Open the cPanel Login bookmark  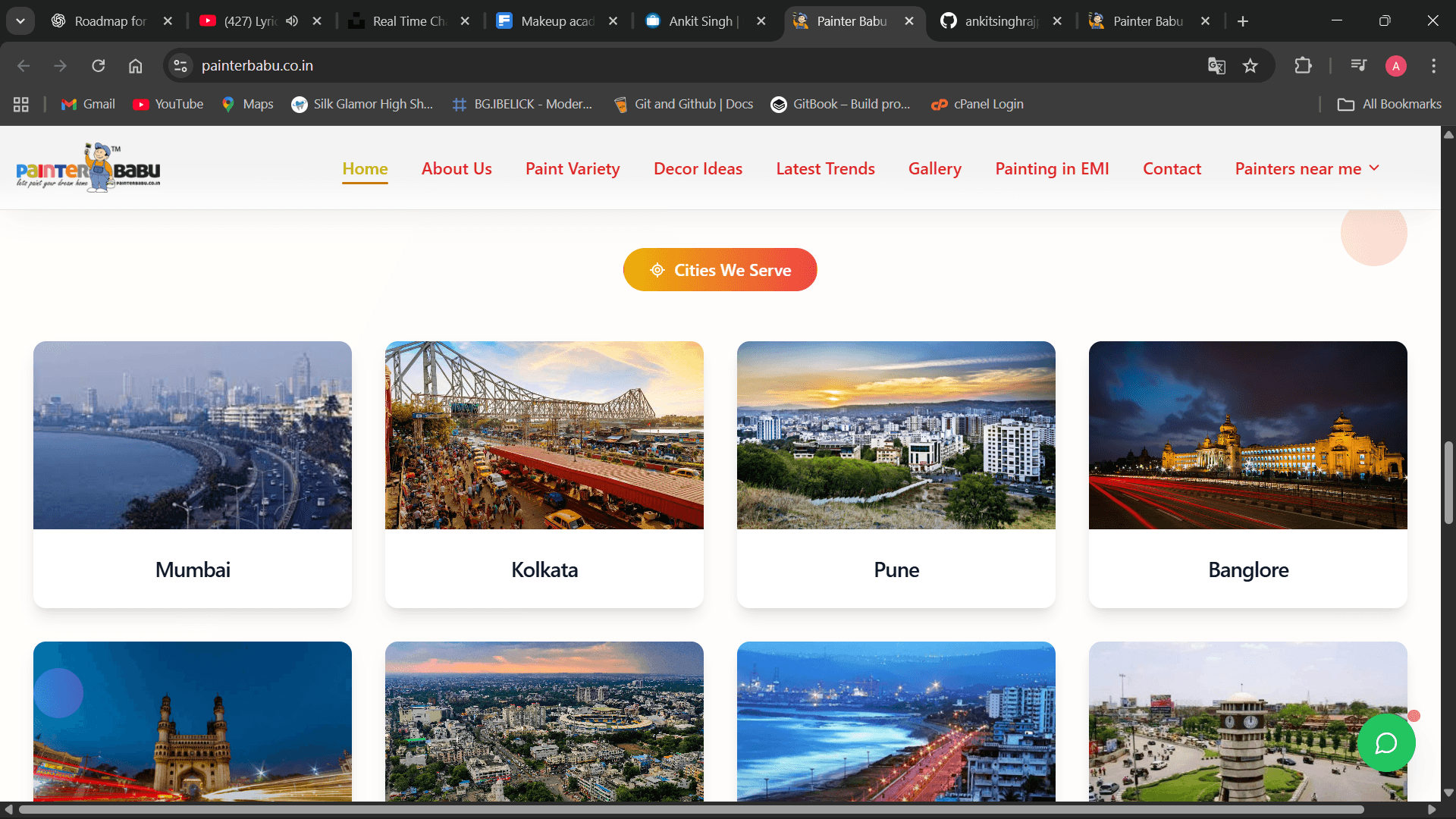[977, 105]
